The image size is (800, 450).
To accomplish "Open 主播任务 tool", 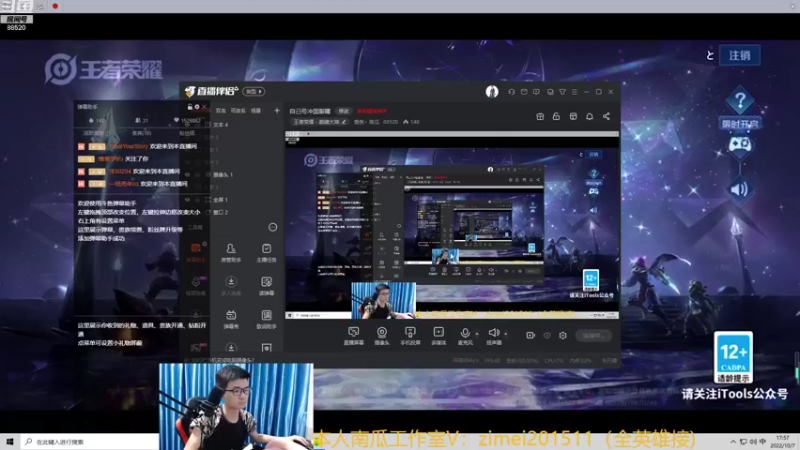I will (x=266, y=253).
